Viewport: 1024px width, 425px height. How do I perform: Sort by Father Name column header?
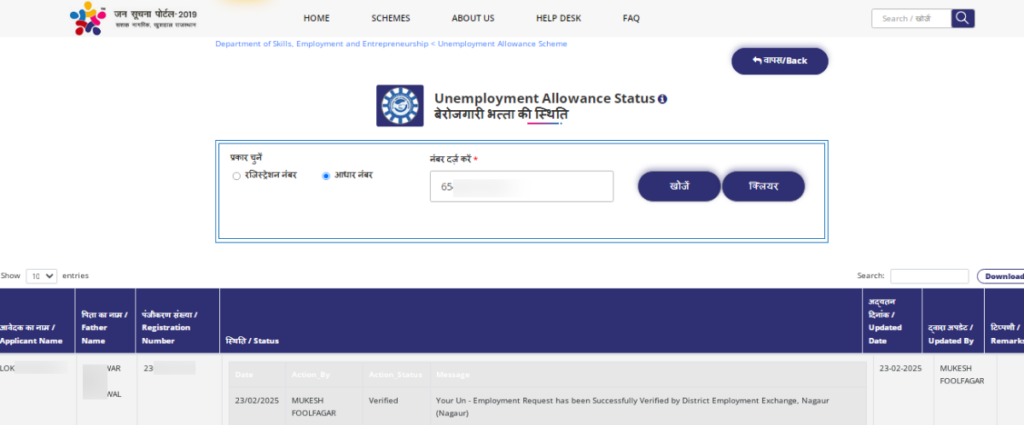[x=105, y=321]
